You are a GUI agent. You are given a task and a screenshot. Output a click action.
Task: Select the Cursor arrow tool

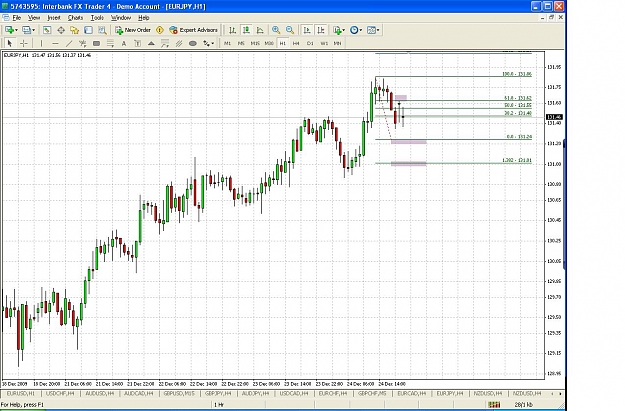coord(10,43)
